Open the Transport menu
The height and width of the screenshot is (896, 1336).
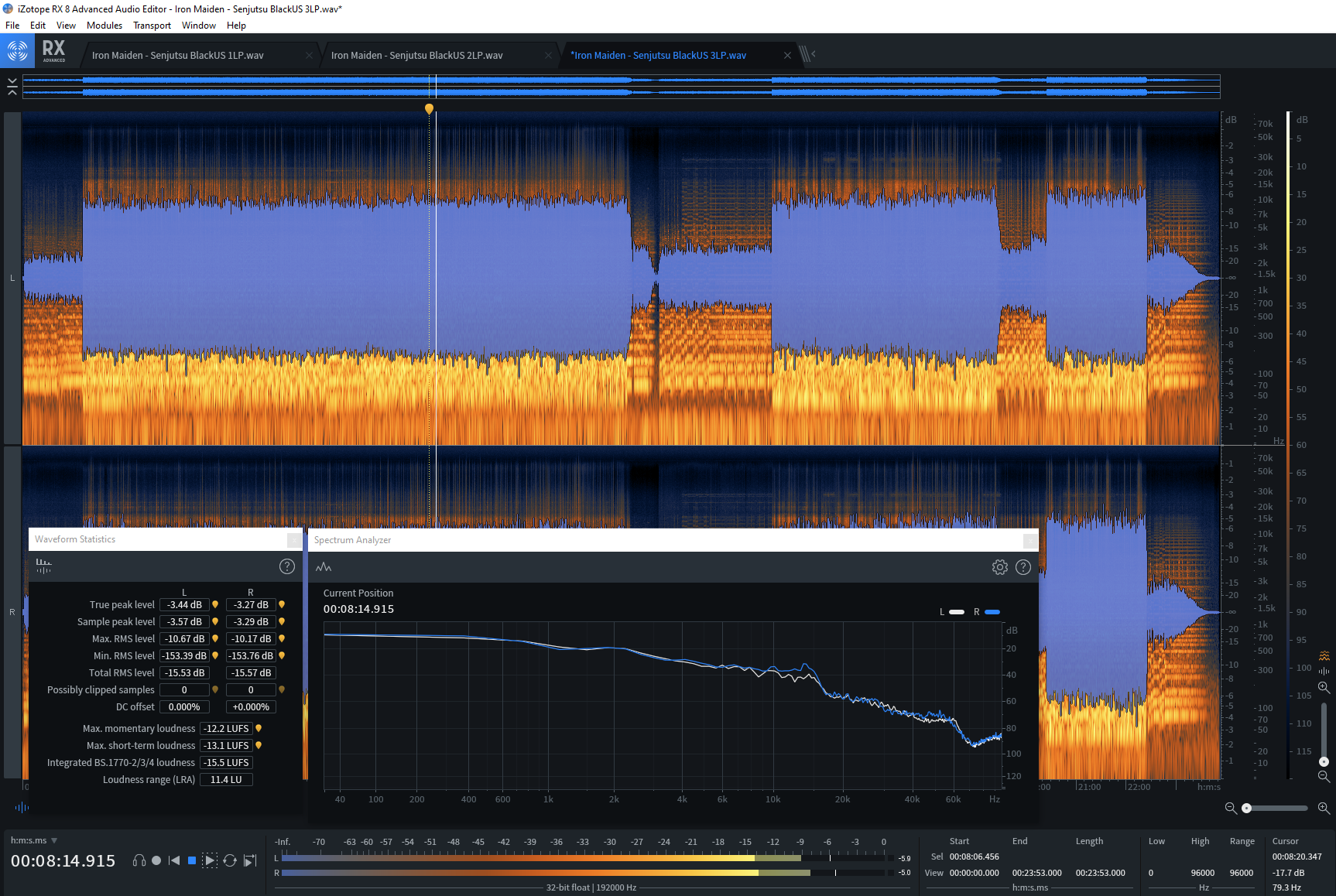click(x=152, y=25)
